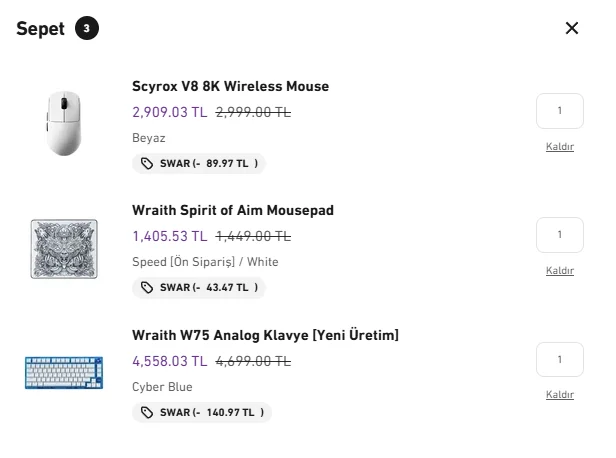Click the tag icon on mousepad discount
616x458 pixels.
click(x=148, y=288)
